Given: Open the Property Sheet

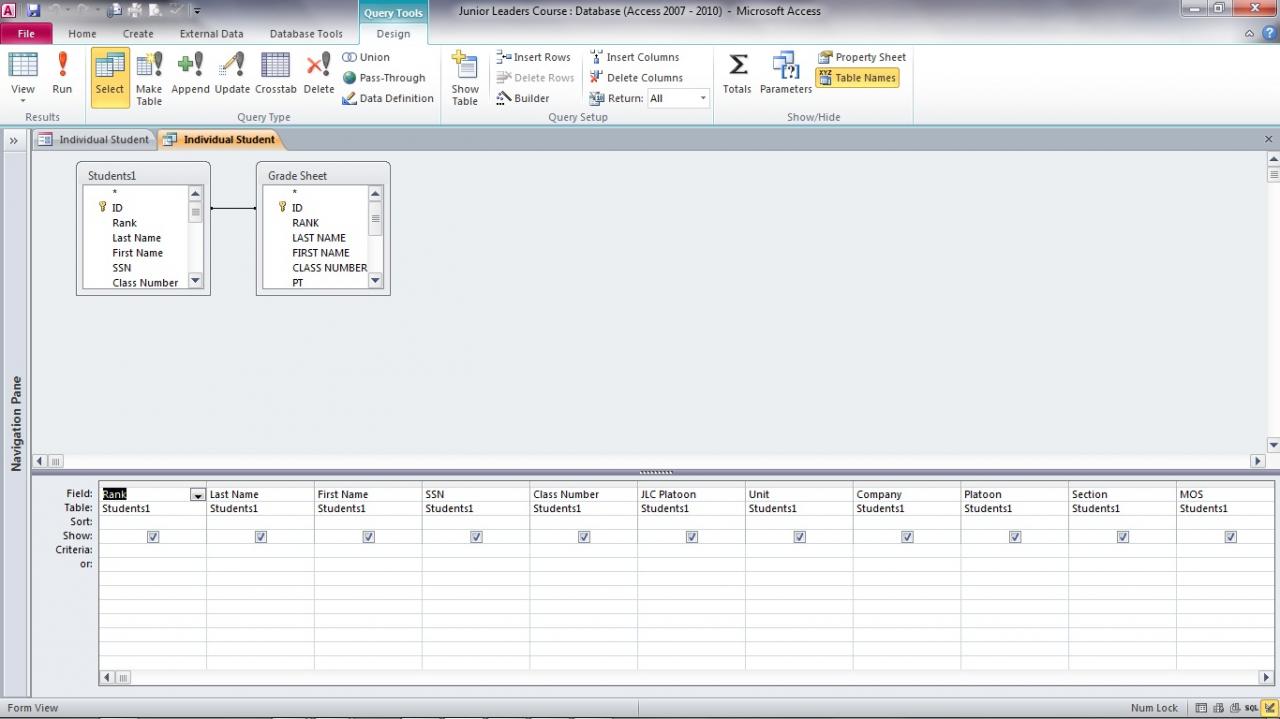Looking at the screenshot, I should (x=862, y=57).
